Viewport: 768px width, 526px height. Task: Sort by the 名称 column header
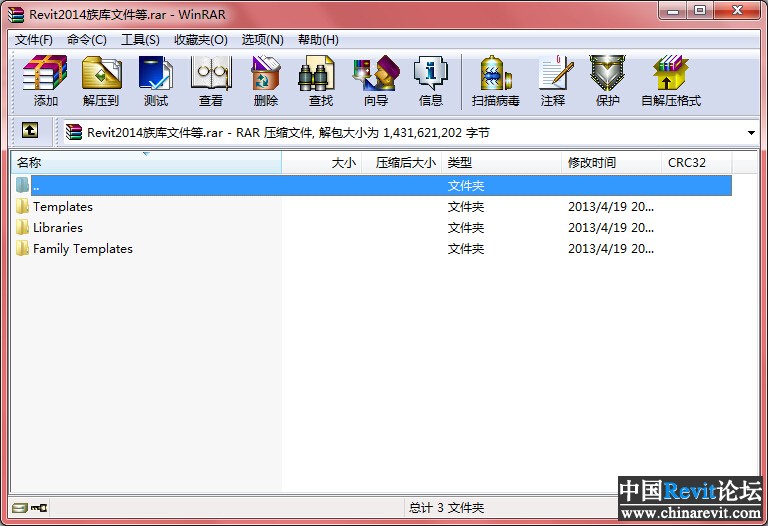coord(146,163)
